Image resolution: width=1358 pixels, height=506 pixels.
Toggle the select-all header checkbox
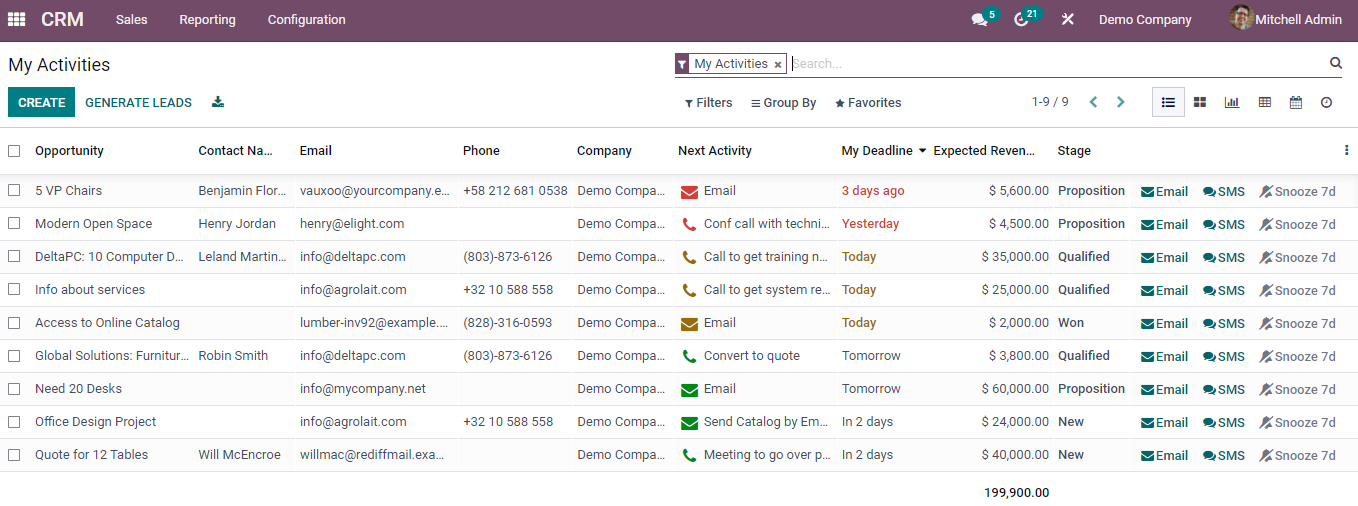[x=14, y=151]
